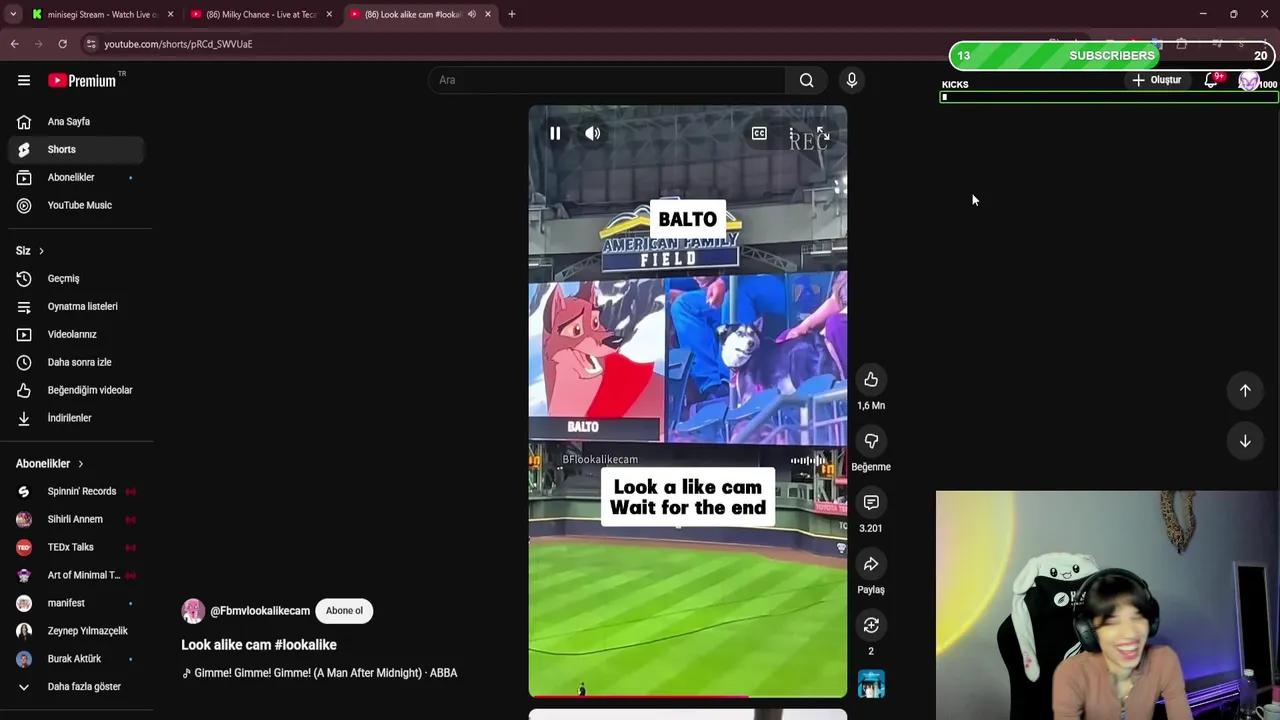Image resolution: width=1280 pixels, height=720 pixels.
Task: Open İndirilenler downloads
Action: 76,418
